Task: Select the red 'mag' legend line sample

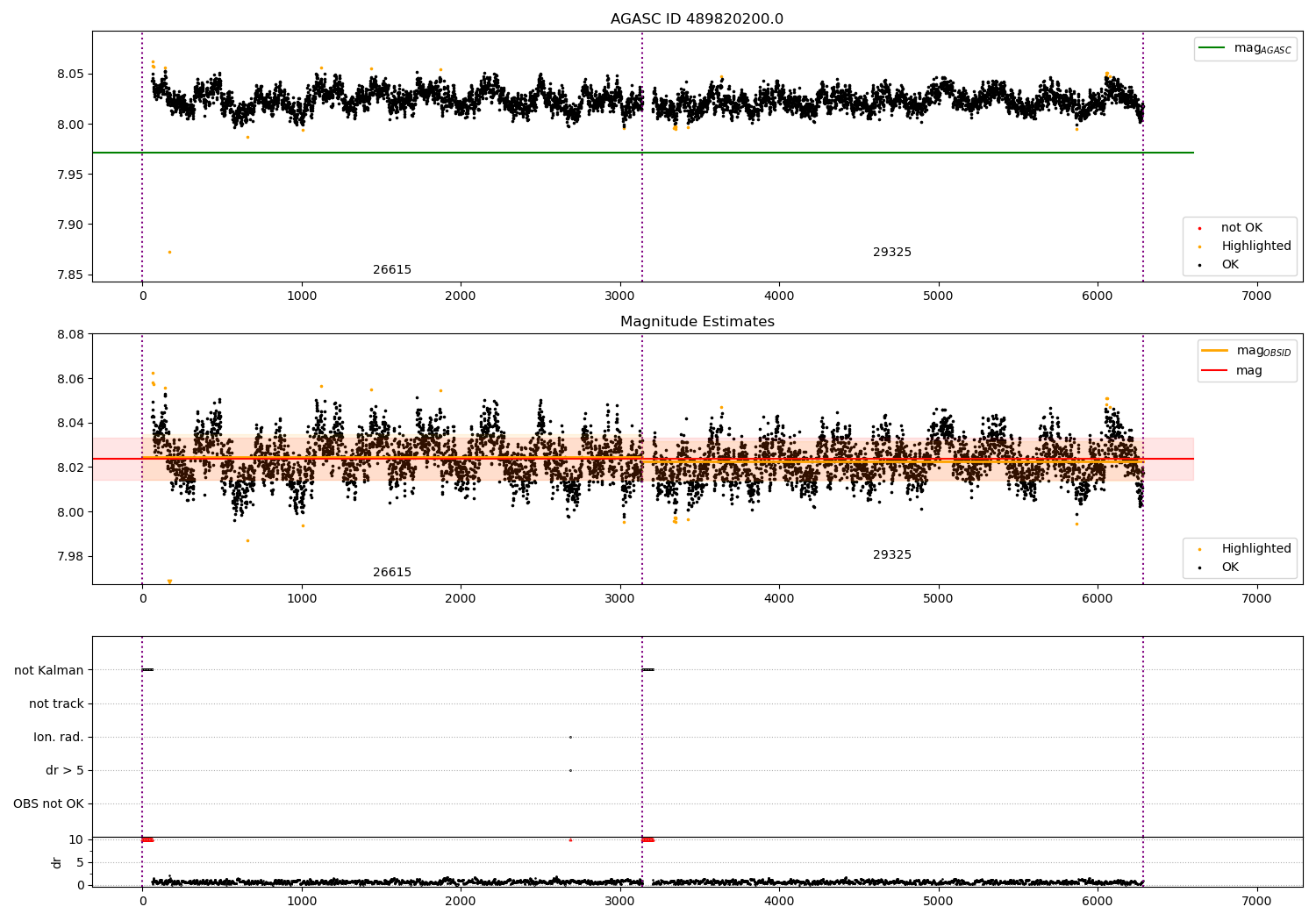Action: (1215, 370)
